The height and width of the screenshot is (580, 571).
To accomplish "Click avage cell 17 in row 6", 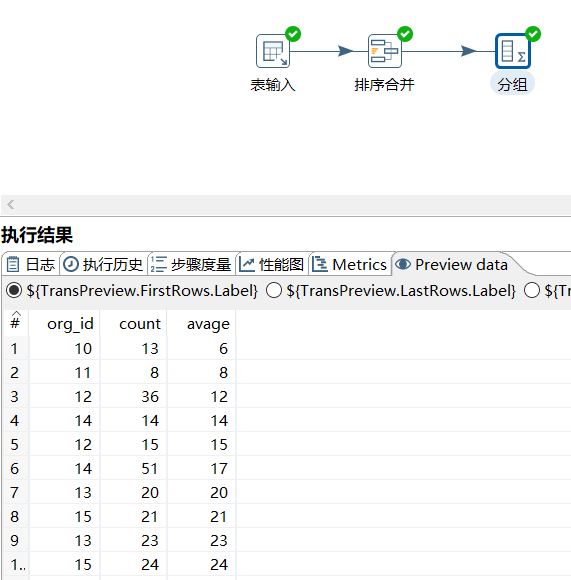I will [201, 469].
